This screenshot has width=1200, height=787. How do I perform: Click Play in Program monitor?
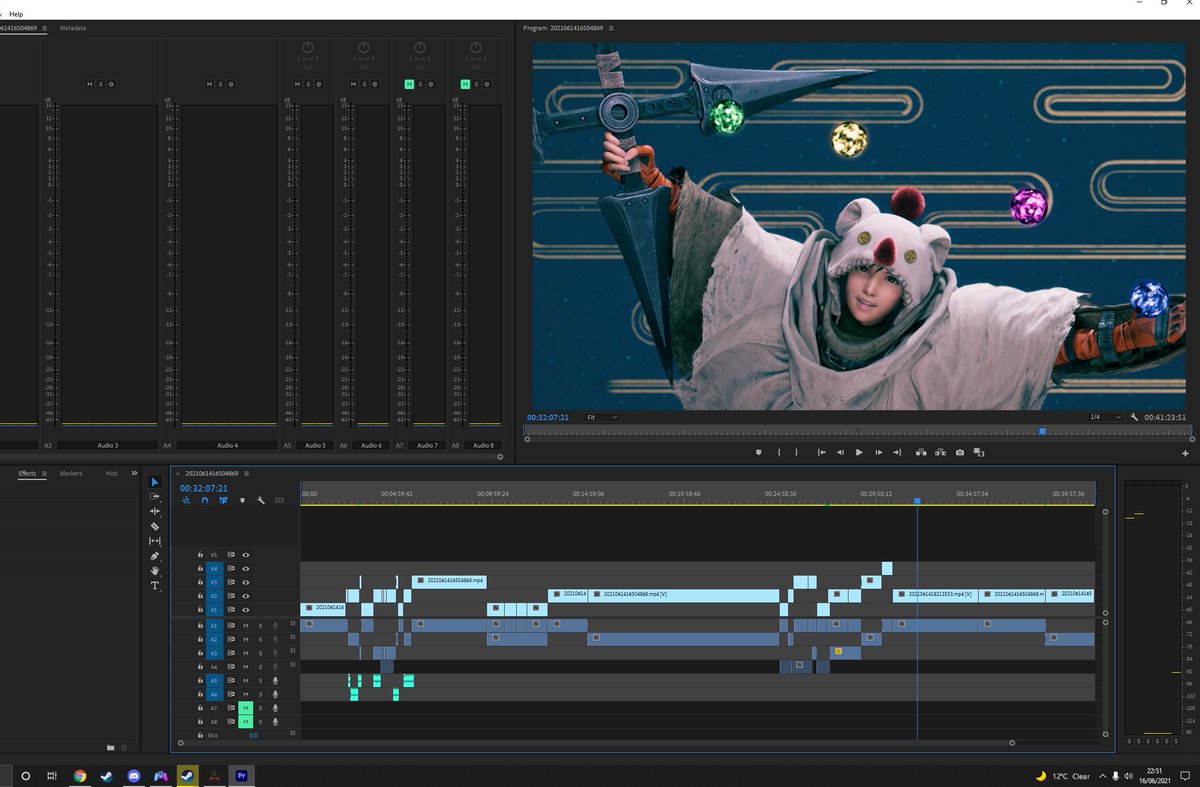[859, 452]
